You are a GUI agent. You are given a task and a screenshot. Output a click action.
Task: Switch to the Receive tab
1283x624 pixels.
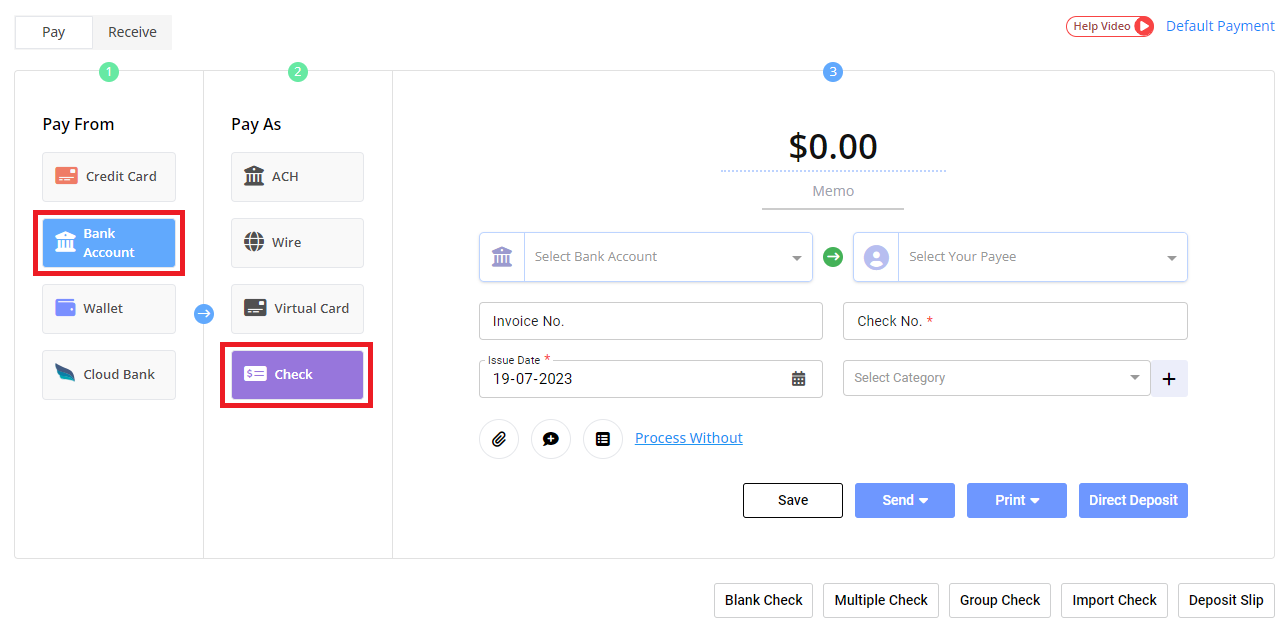[x=132, y=32]
